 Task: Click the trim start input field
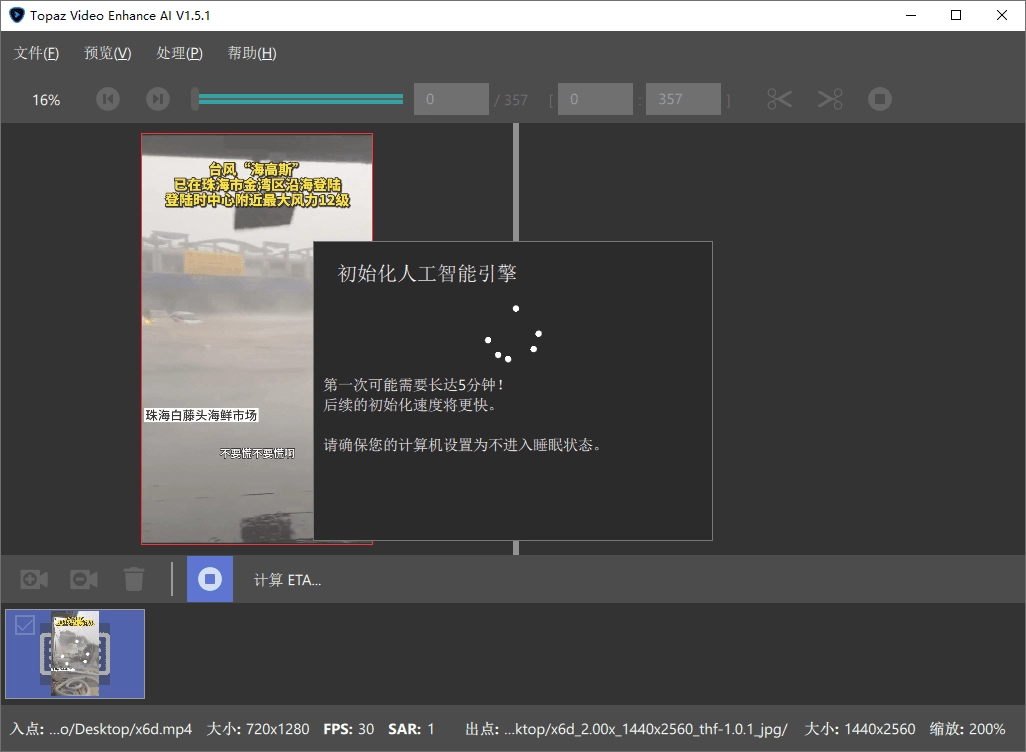coord(595,98)
